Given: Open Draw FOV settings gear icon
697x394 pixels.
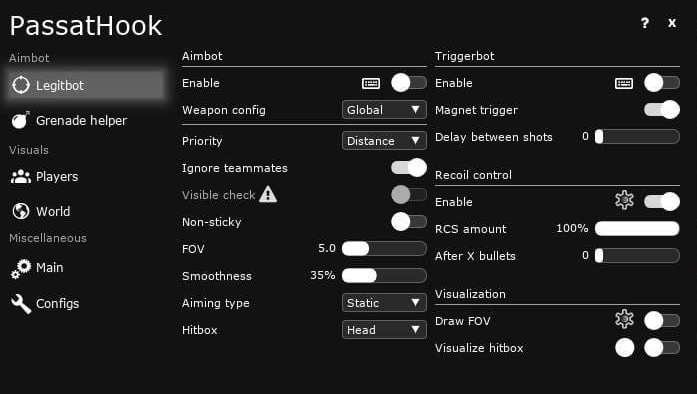Looking at the screenshot, I should tap(624, 319).
